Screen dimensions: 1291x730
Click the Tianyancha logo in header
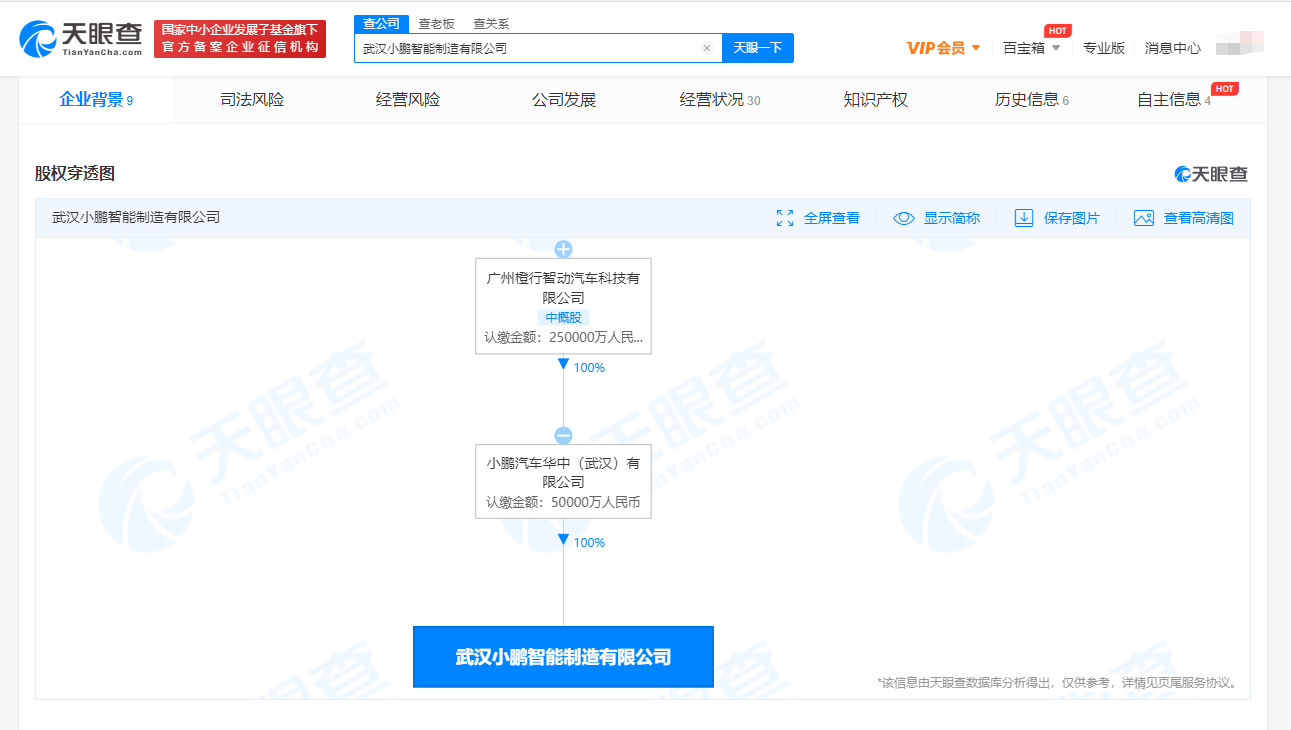82,39
